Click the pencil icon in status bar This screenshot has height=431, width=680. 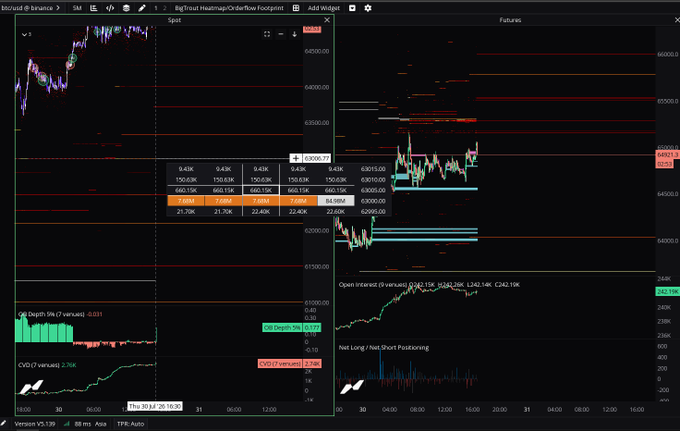pyautogui.click(x=3, y=424)
